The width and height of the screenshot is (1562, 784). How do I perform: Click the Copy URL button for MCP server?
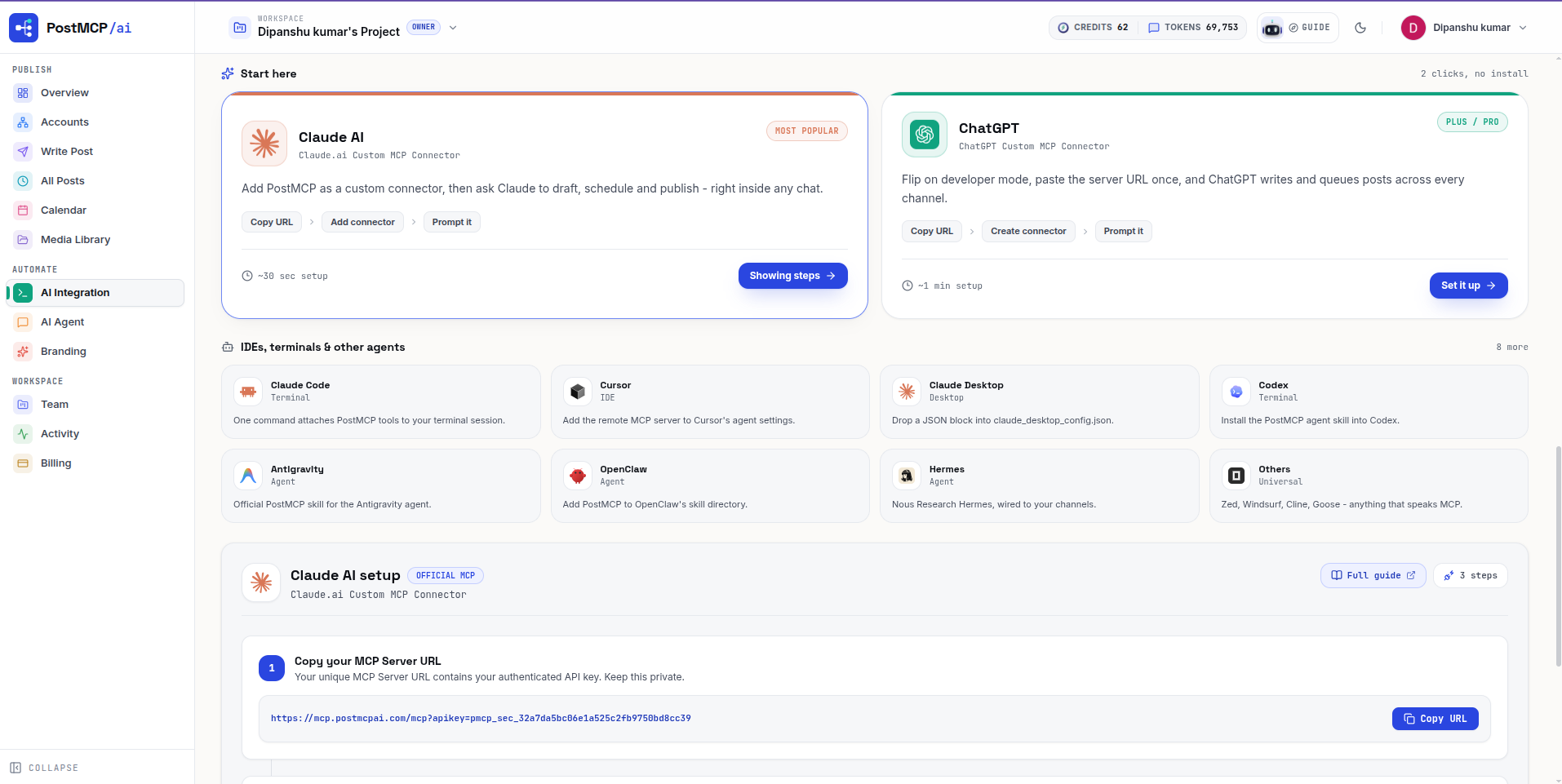pyautogui.click(x=1436, y=719)
